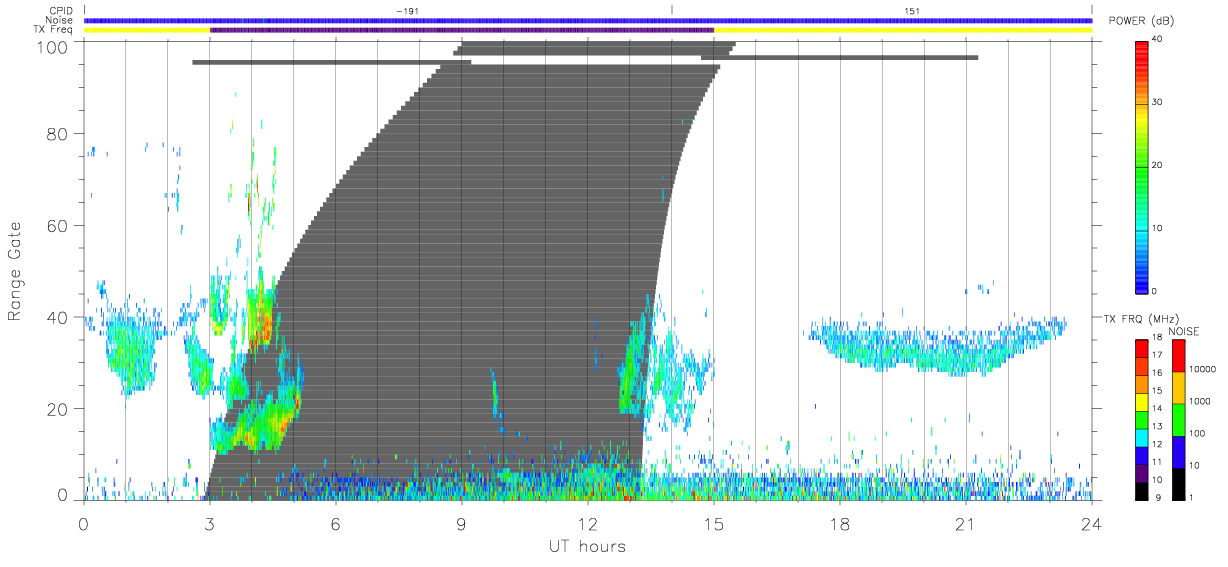
Task: Pick the black bottom swatch of TX FRQ legend
Action: coord(1141,489)
